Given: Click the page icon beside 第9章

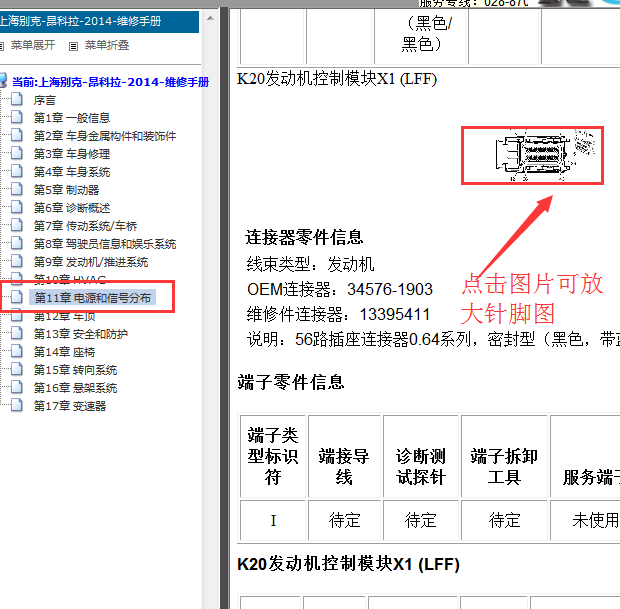Looking at the screenshot, I should pyautogui.click(x=17, y=261).
